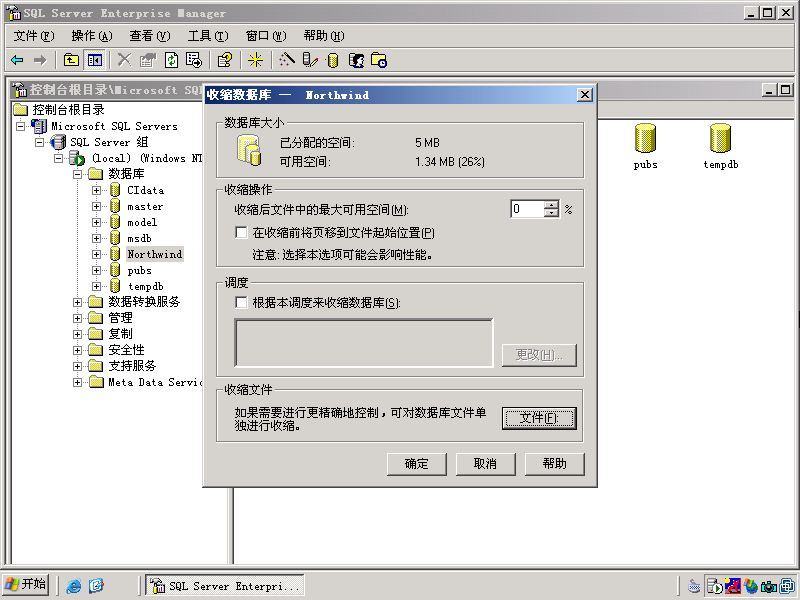
Task: Click the Export List toolbar icon
Action: click(194, 60)
